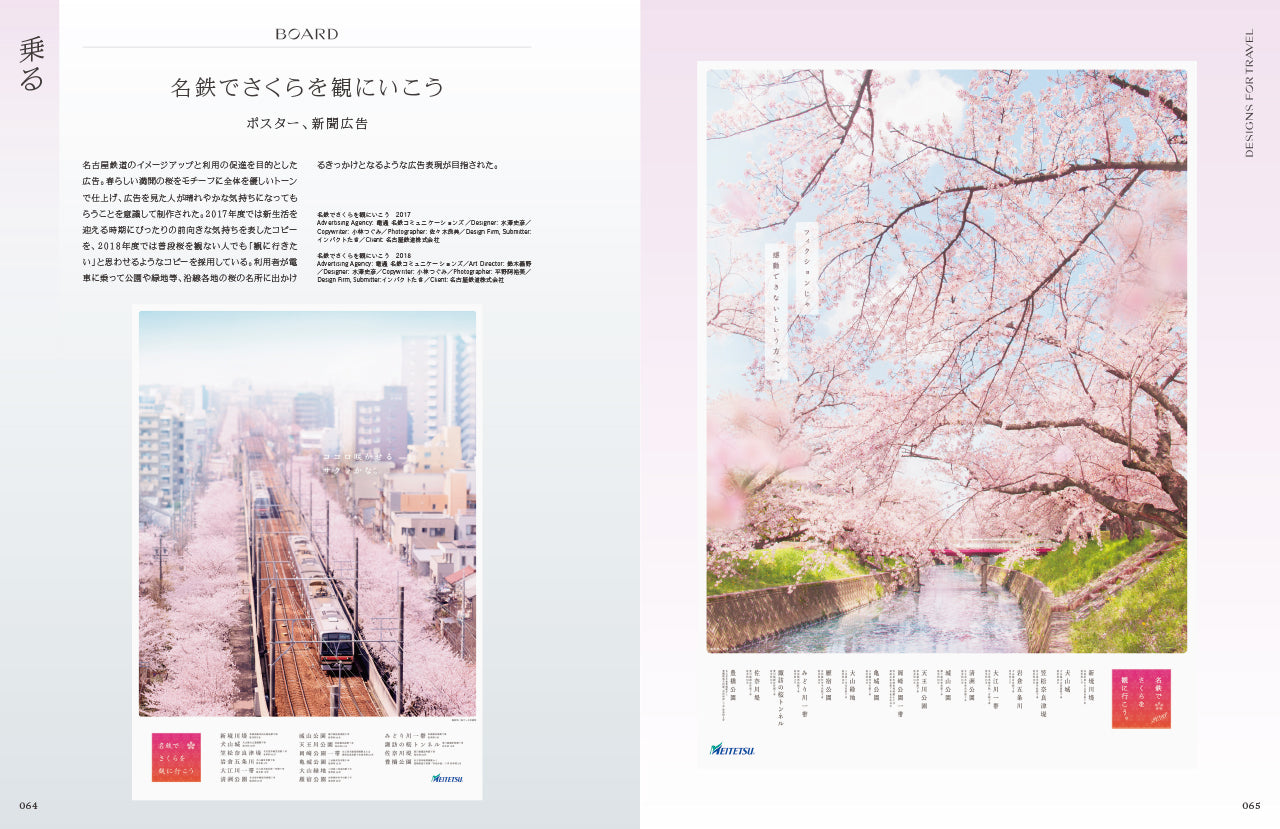This screenshot has height=829, width=1280.
Task: Click the pink square badge below the river poster
Action: (x=1141, y=698)
